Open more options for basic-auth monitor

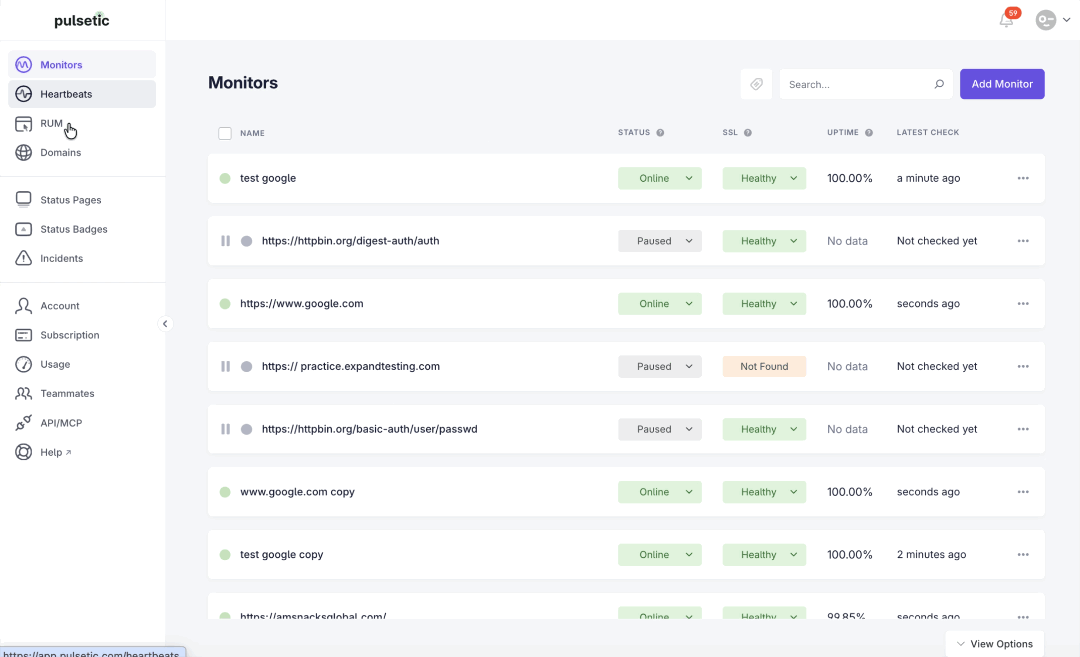point(1023,429)
